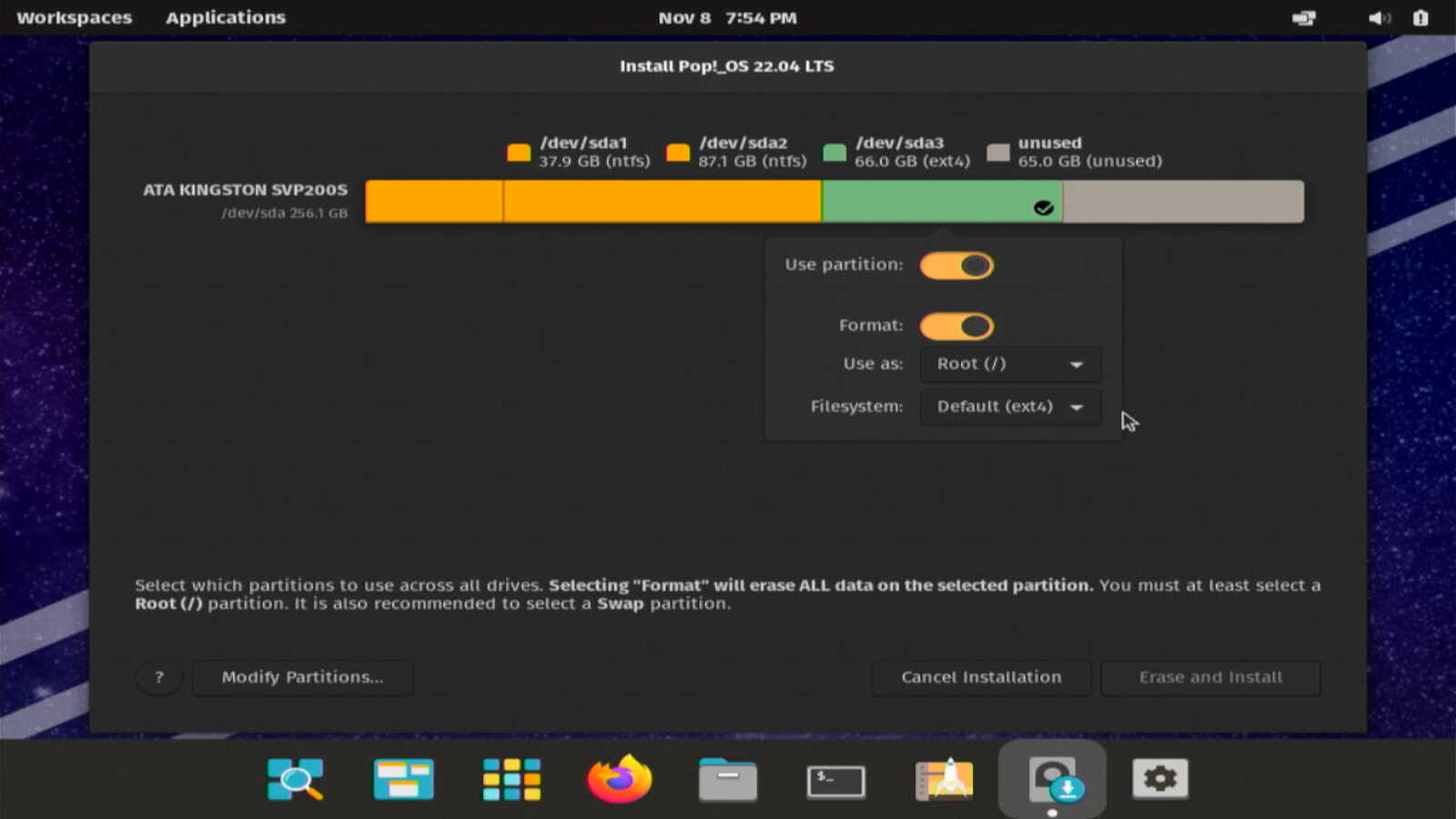Select the gray unused space segment
Viewport: 1456px width, 819px height.
[x=1183, y=201]
